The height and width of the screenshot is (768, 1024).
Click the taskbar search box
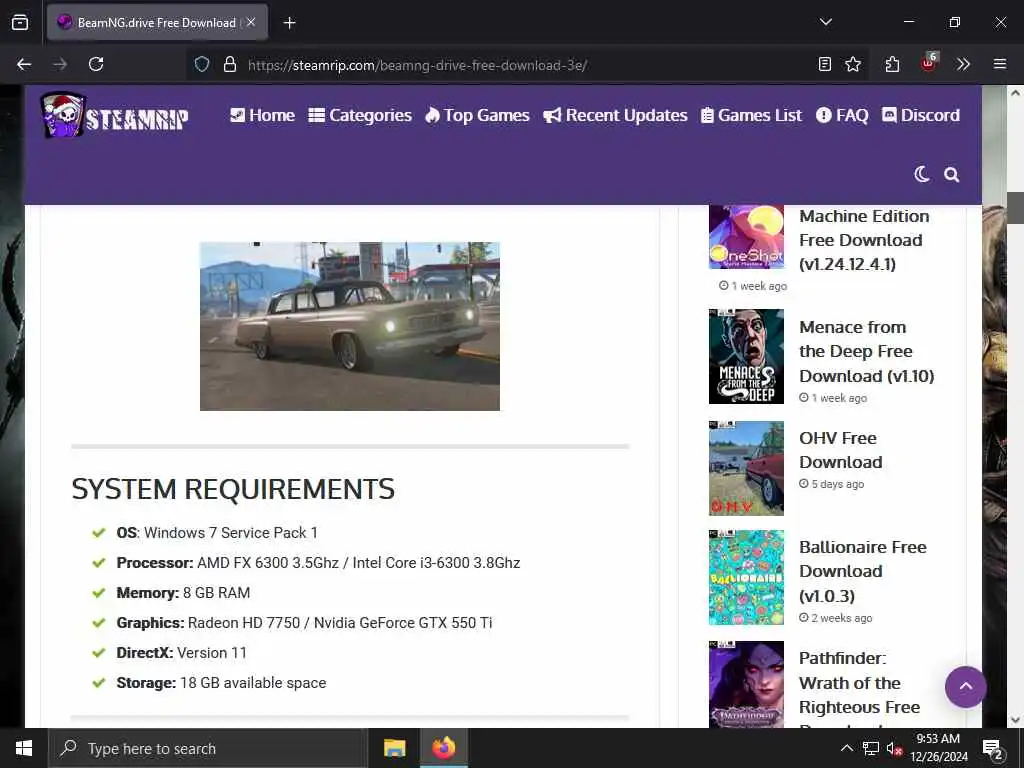[x=208, y=748]
